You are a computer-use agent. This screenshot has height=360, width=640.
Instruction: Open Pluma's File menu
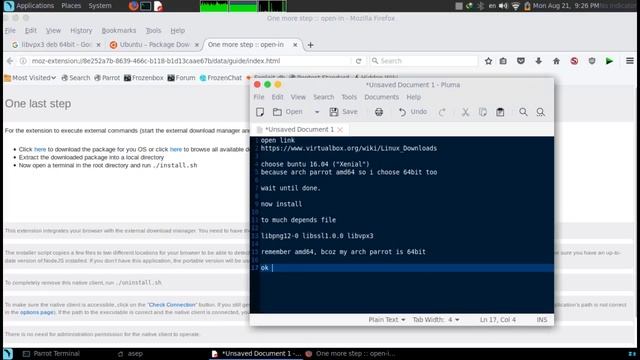coord(259,97)
